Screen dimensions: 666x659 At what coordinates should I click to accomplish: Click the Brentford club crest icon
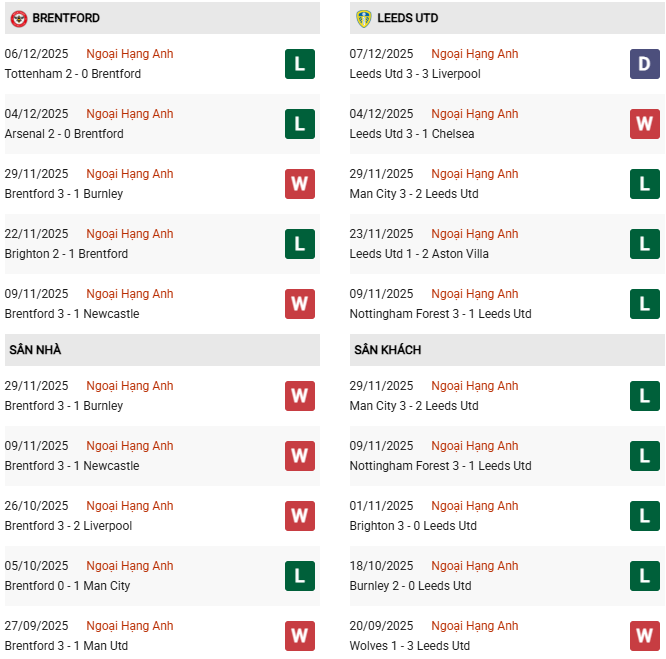18,18
